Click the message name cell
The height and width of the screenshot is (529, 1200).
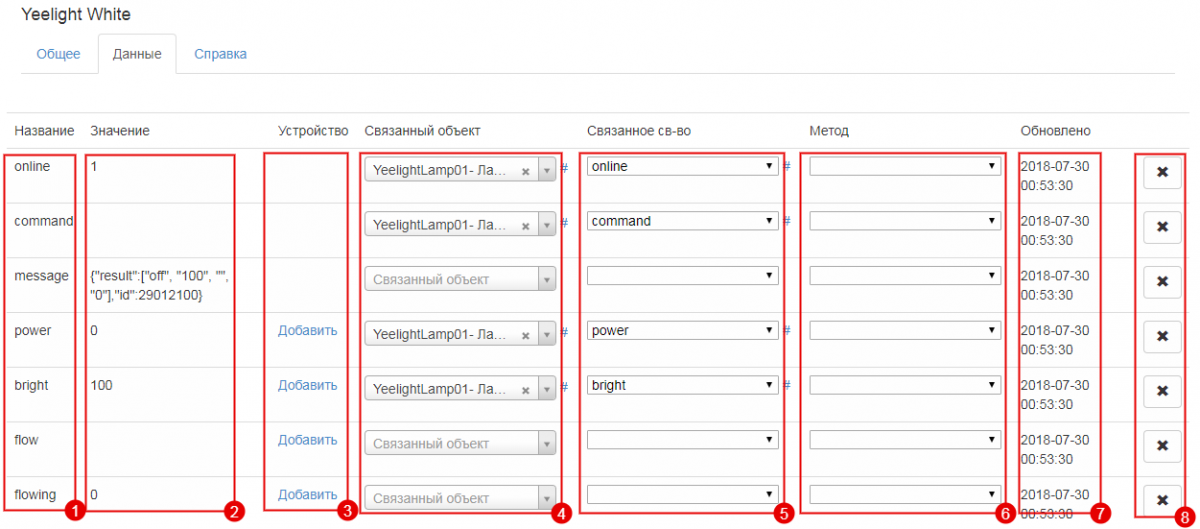pyautogui.click(x=41, y=276)
